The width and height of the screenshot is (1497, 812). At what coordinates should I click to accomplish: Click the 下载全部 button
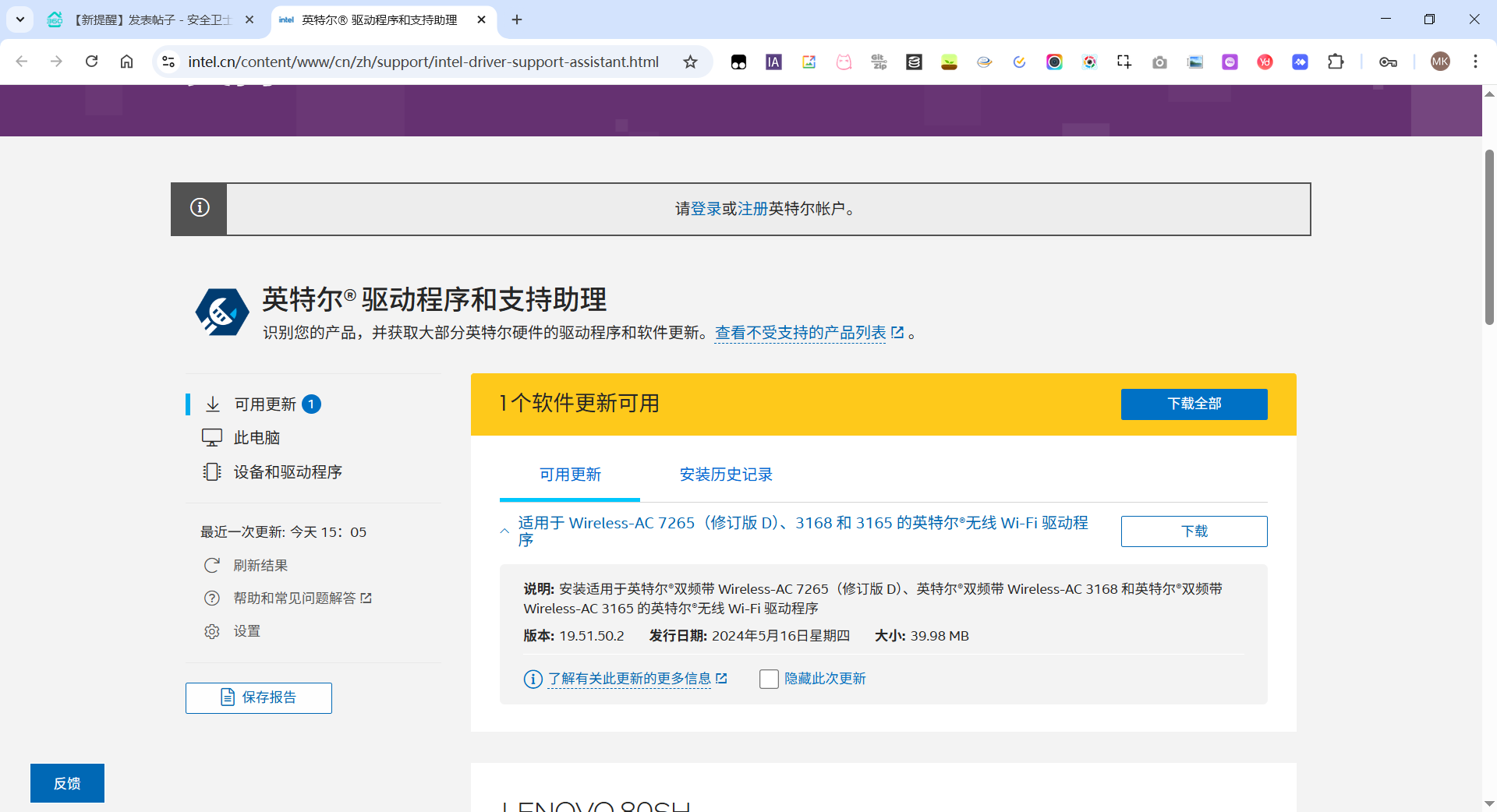click(x=1194, y=404)
